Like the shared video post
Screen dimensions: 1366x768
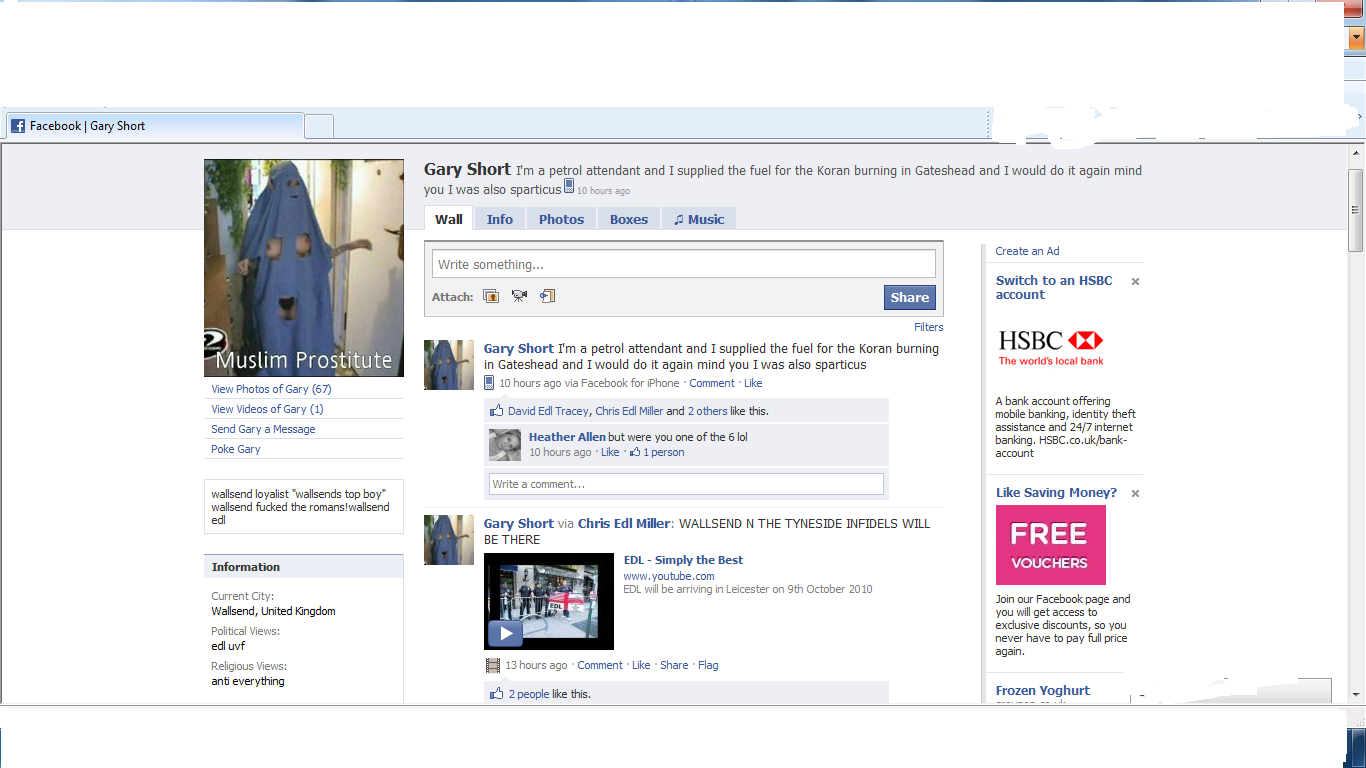coord(641,665)
